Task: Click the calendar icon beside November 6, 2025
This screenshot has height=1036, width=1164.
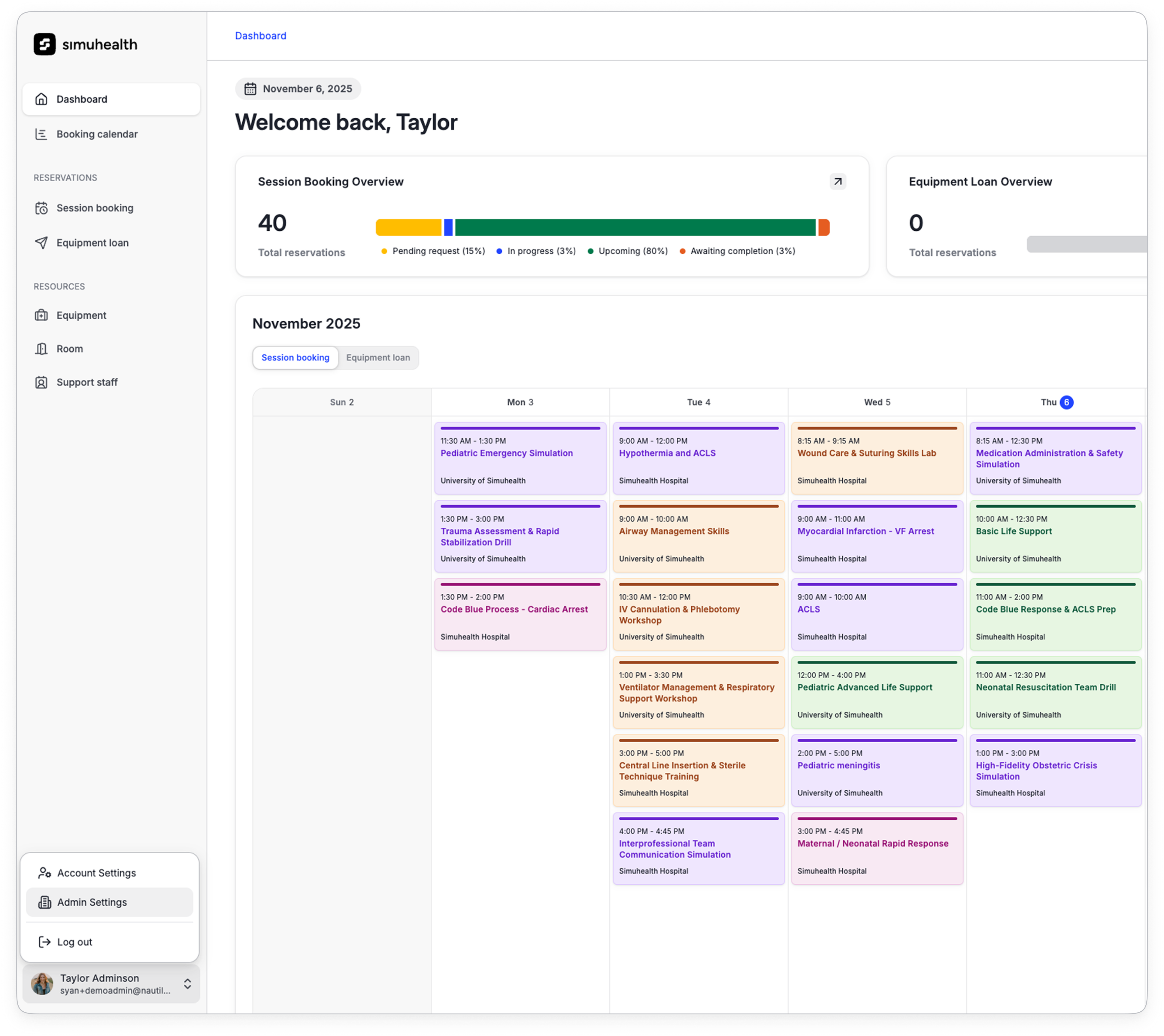Action: click(x=250, y=89)
